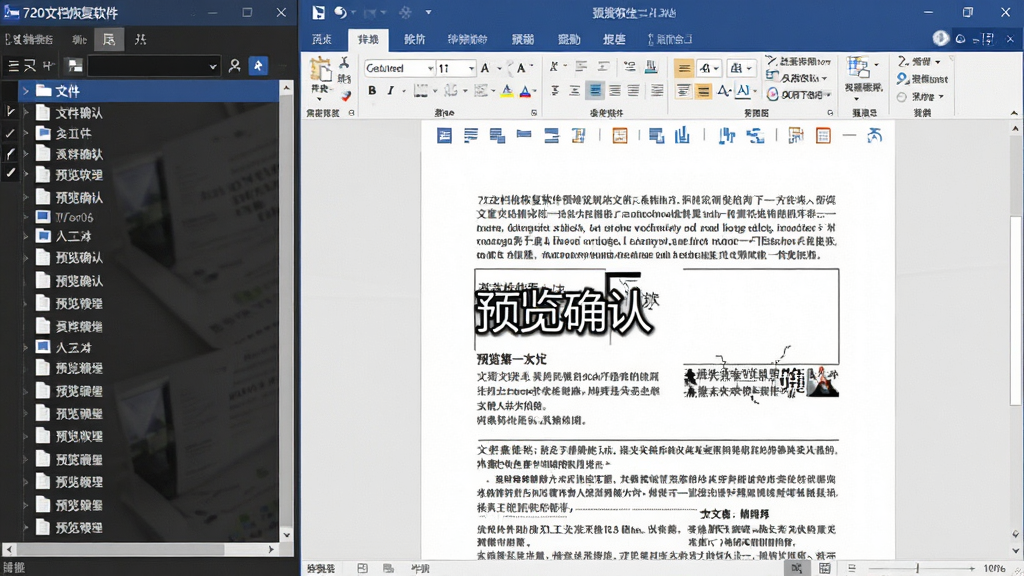The image size is (1024, 576).
Task: Click the small image thumbnail in the document
Action: (x=823, y=382)
